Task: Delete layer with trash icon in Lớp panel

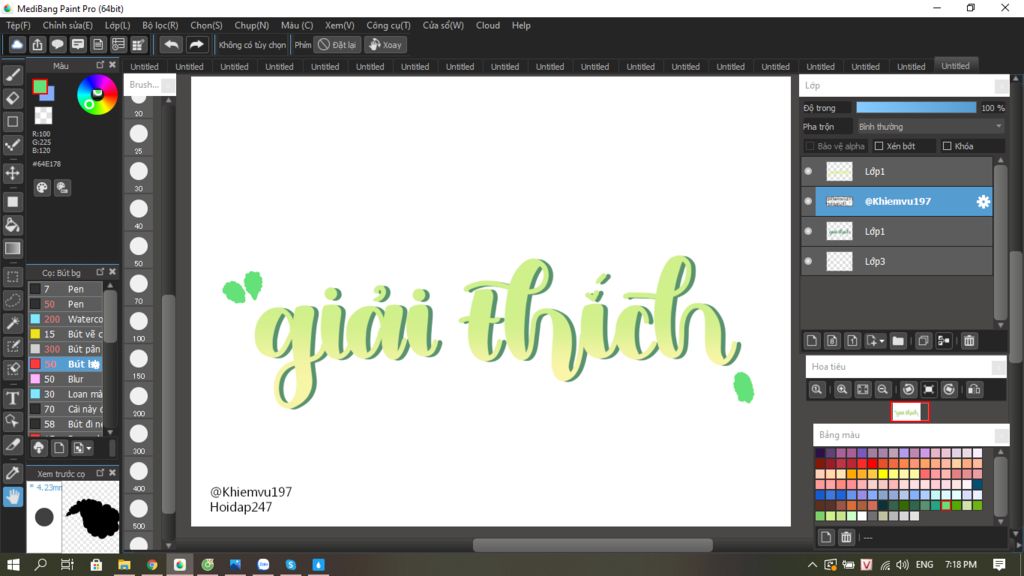Action: (x=969, y=341)
